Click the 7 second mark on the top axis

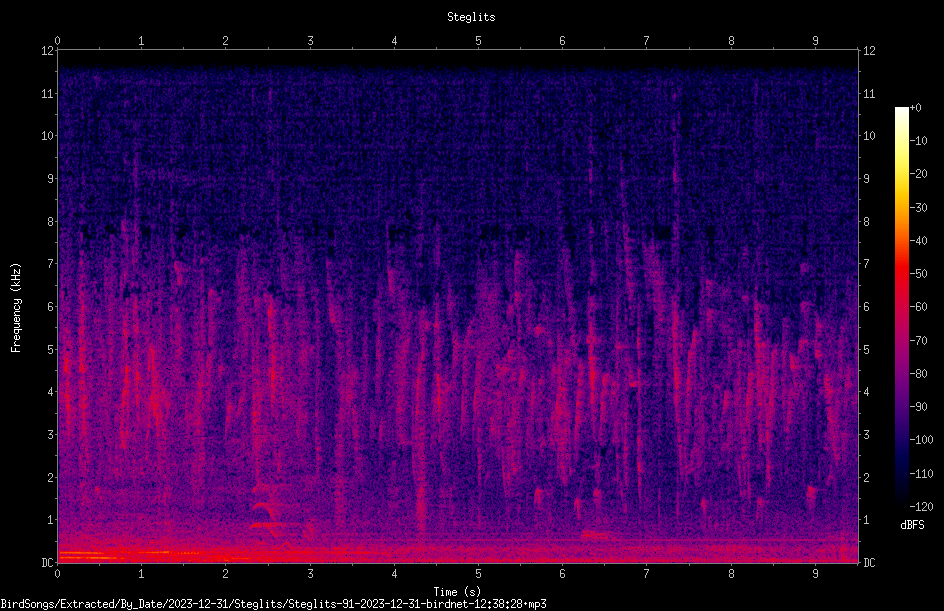647,40
